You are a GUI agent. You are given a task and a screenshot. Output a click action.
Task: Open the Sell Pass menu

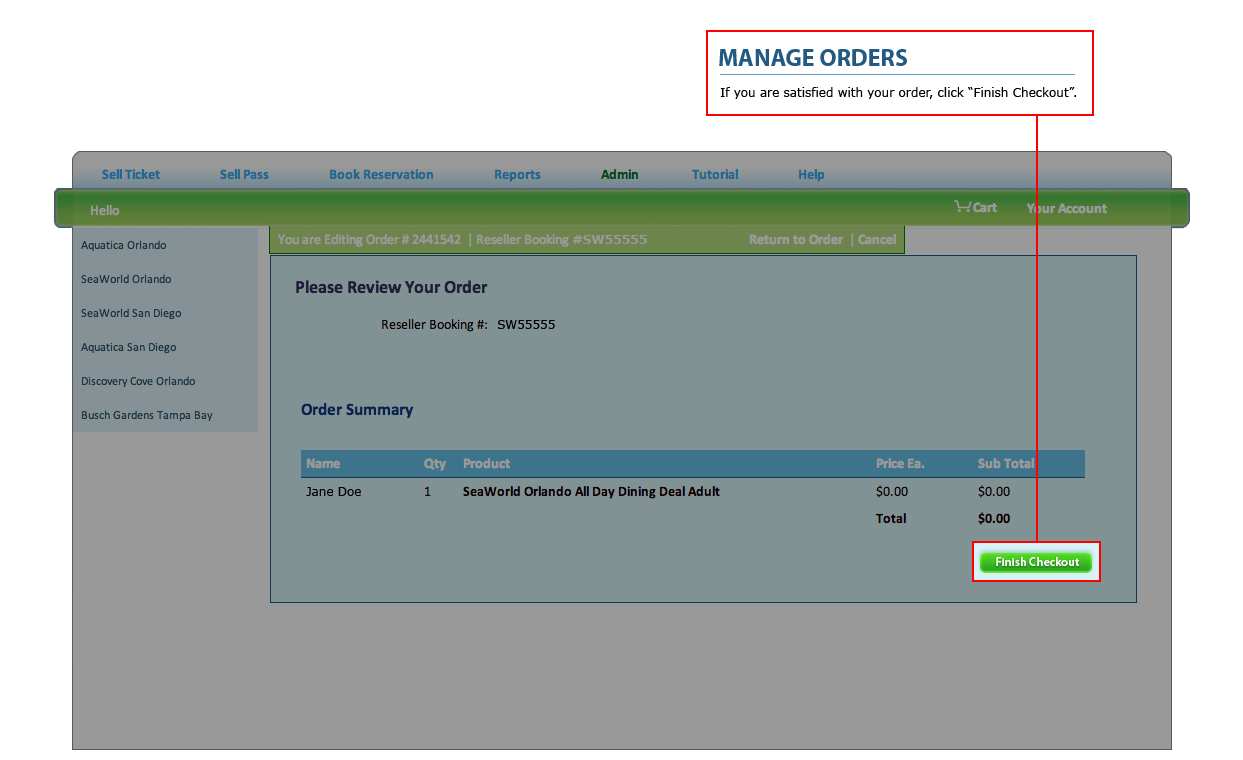244,174
